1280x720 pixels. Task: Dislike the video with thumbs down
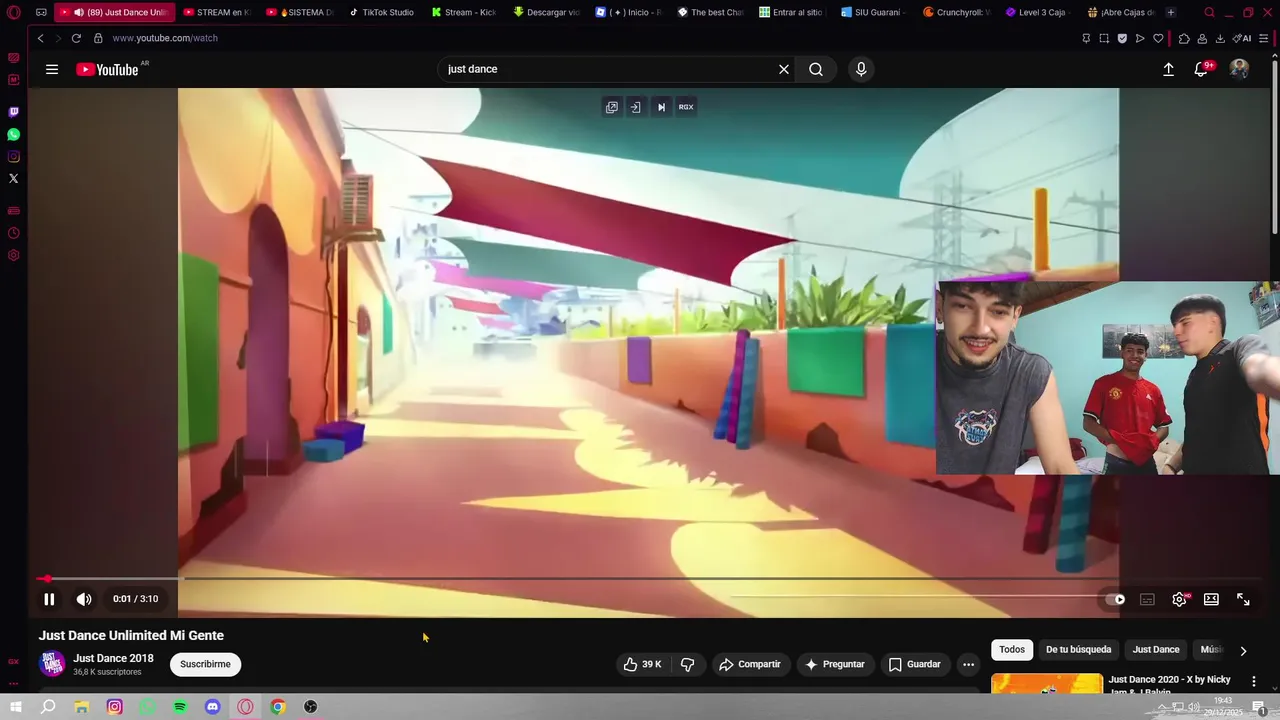click(x=687, y=664)
